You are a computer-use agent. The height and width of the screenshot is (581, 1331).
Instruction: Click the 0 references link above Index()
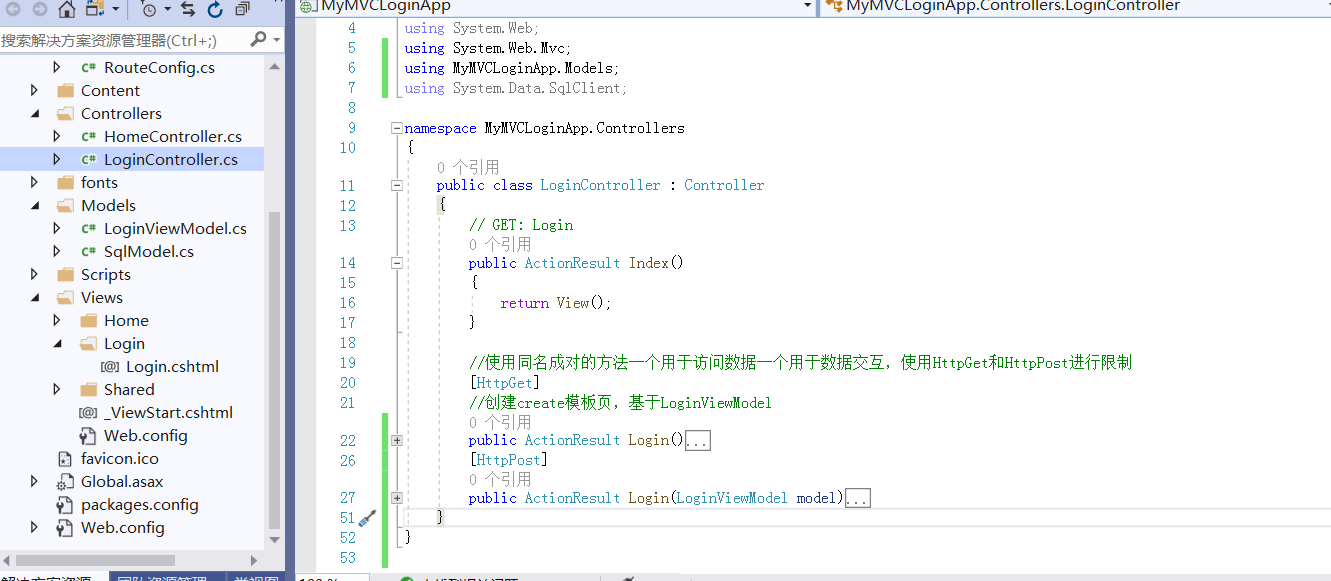[x=488, y=243]
